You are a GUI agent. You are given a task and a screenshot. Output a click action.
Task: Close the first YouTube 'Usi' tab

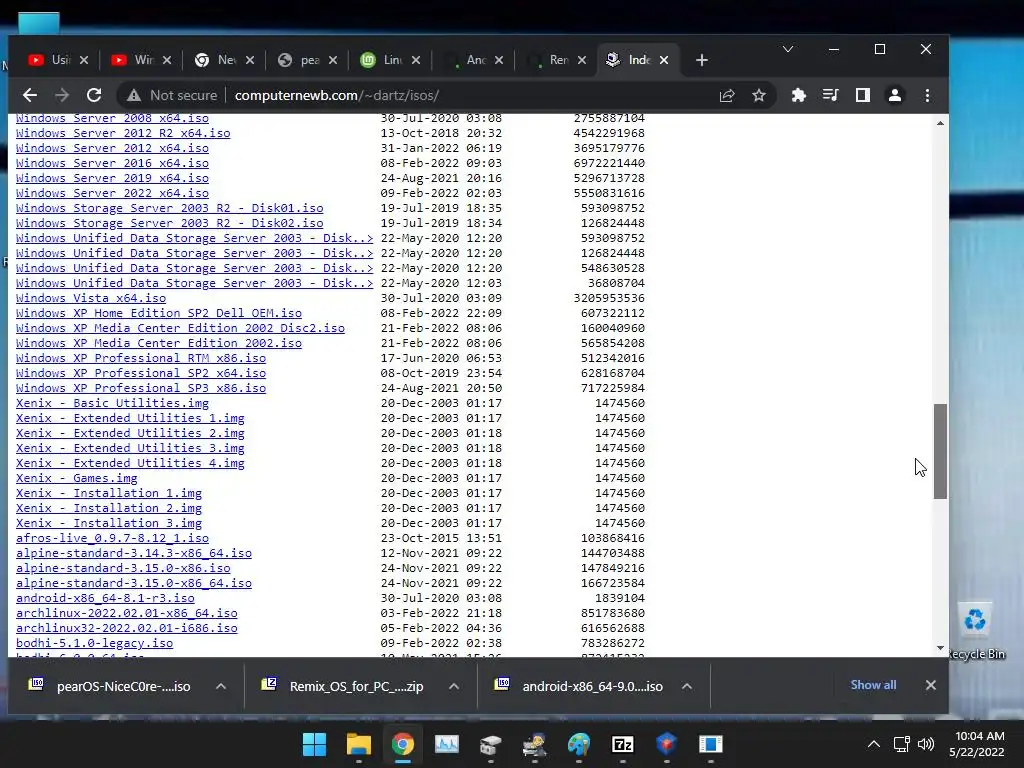click(x=84, y=60)
